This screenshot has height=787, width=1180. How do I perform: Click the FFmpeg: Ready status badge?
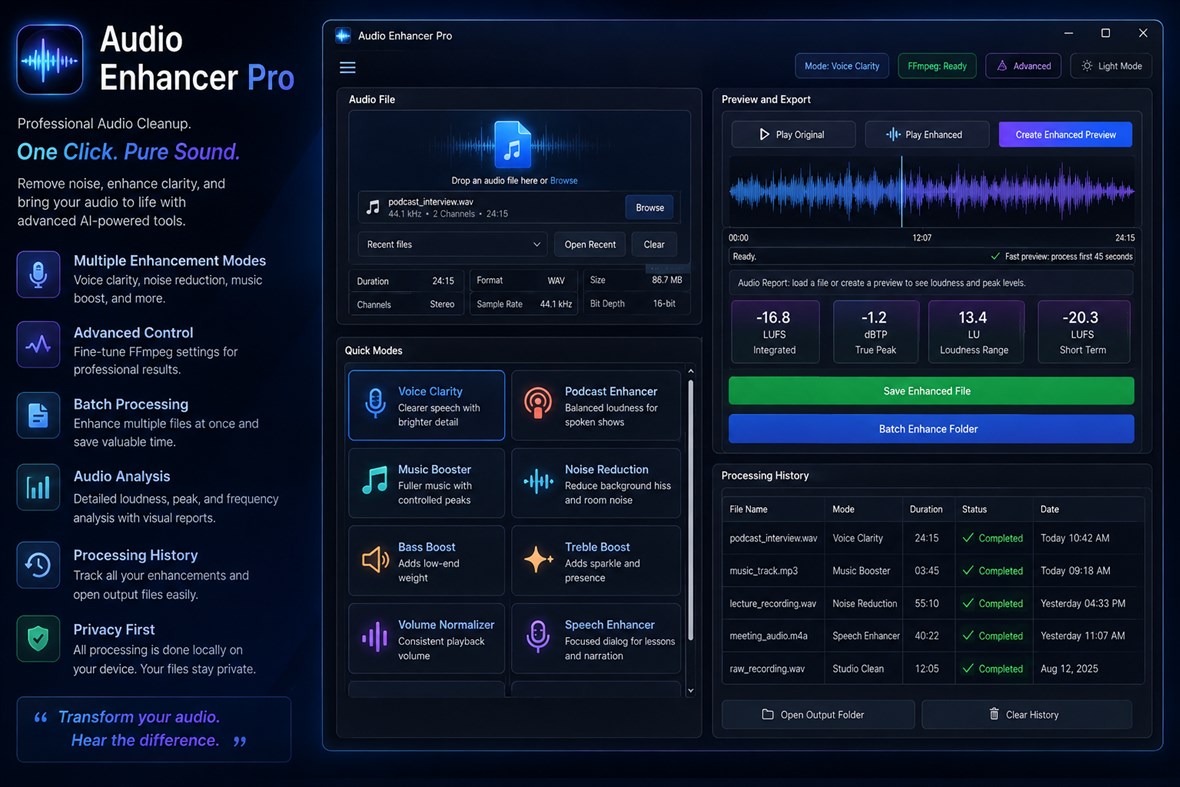[x=937, y=66]
